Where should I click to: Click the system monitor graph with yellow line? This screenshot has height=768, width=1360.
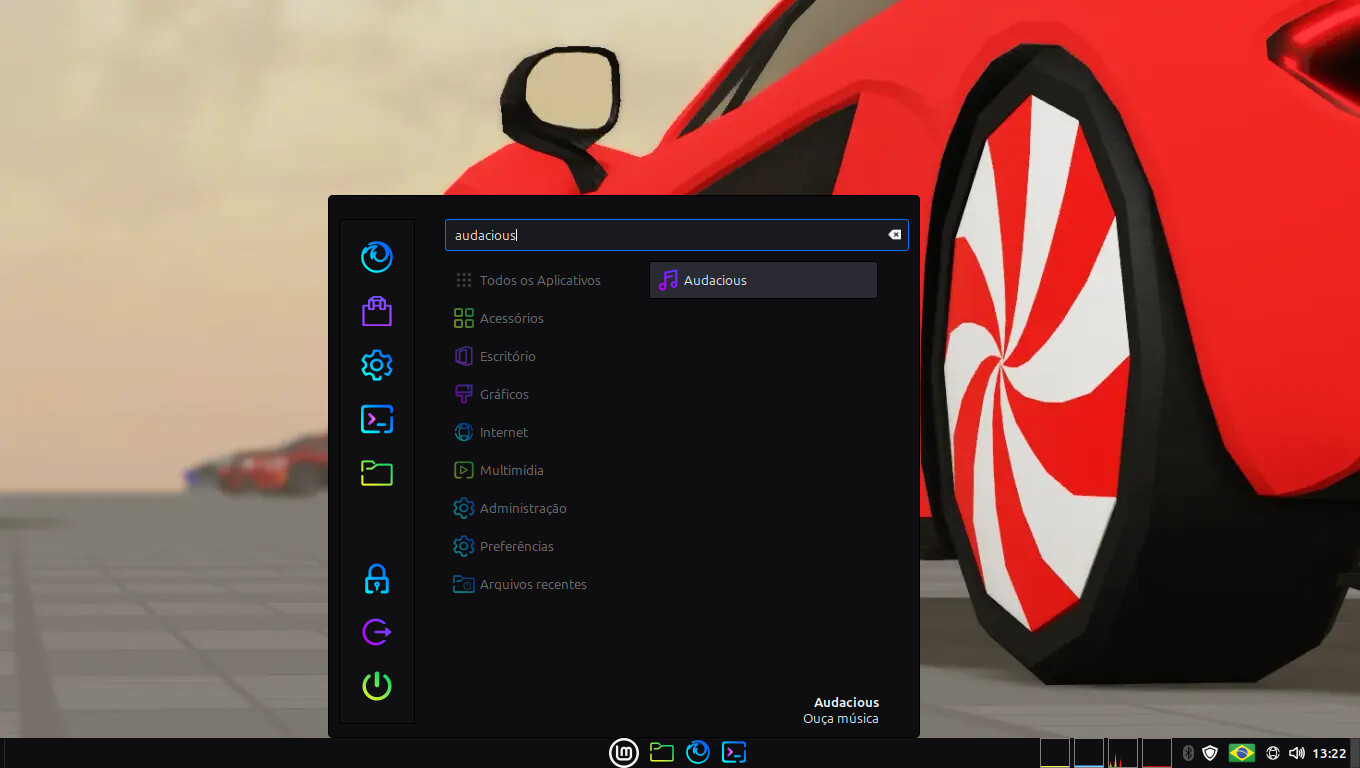1054,753
